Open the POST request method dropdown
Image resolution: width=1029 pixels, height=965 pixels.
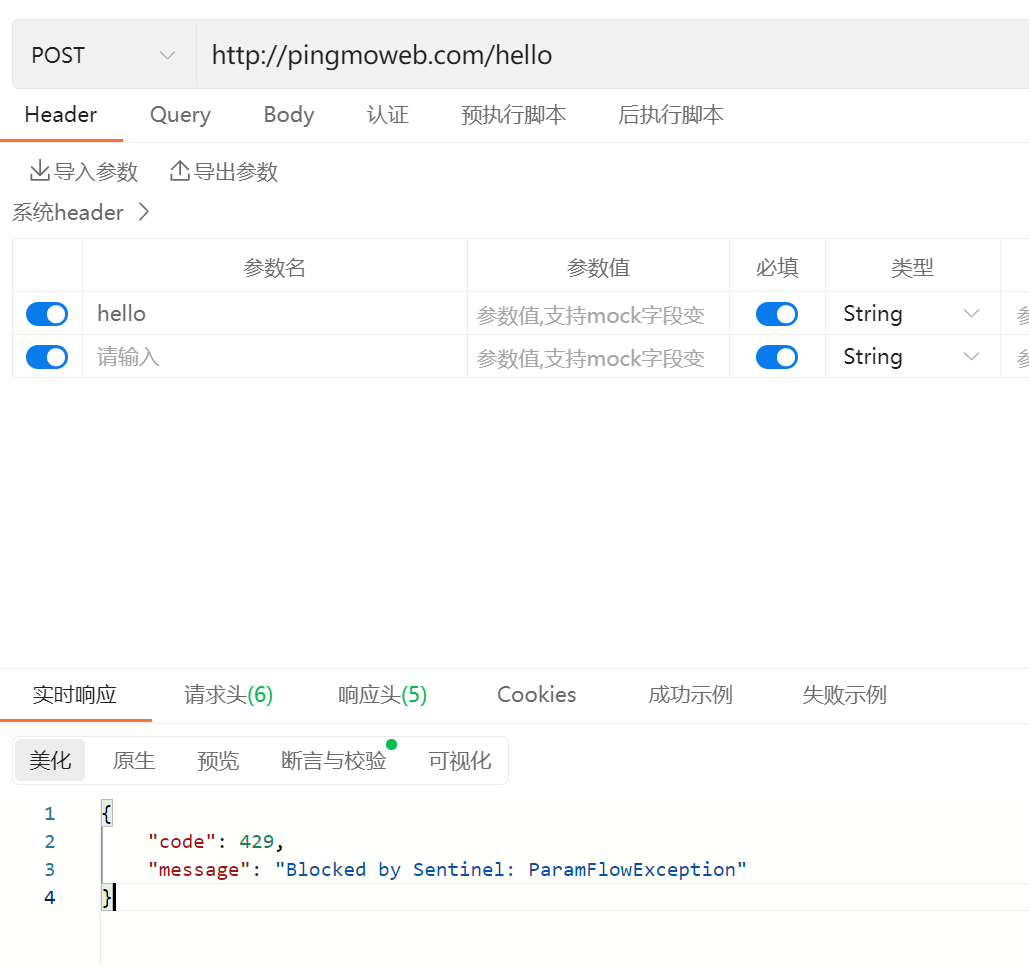[x=100, y=54]
